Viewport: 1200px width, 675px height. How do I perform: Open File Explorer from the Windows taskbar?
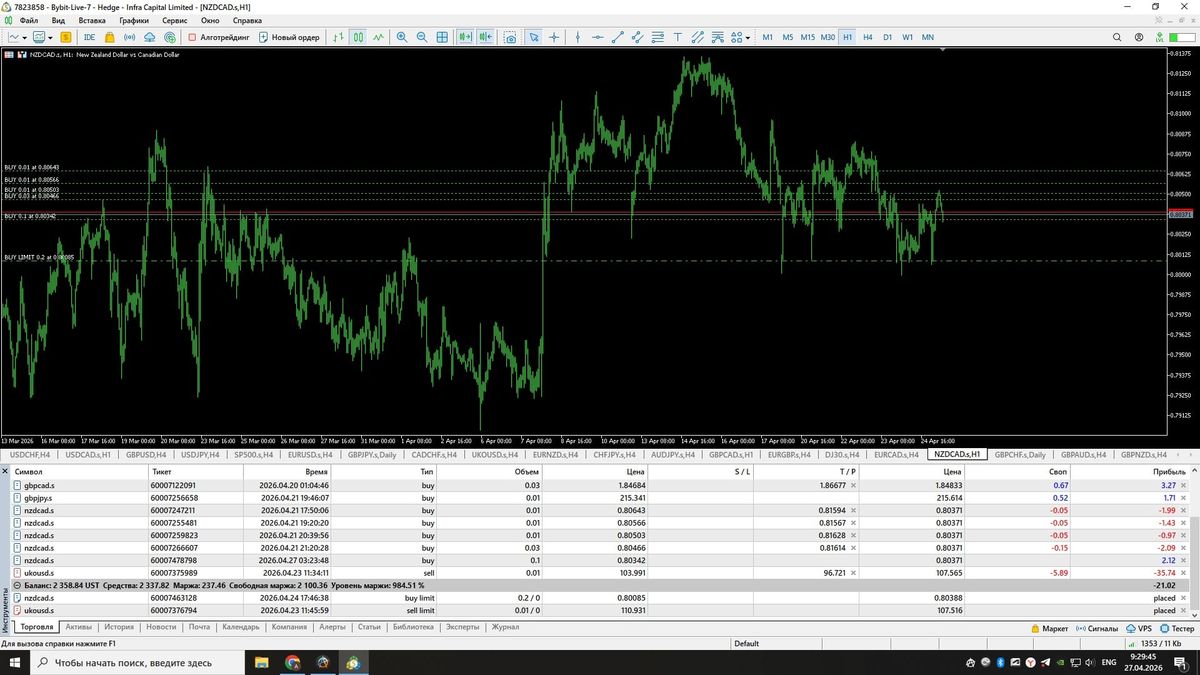pyautogui.click(x=262, y=662)
